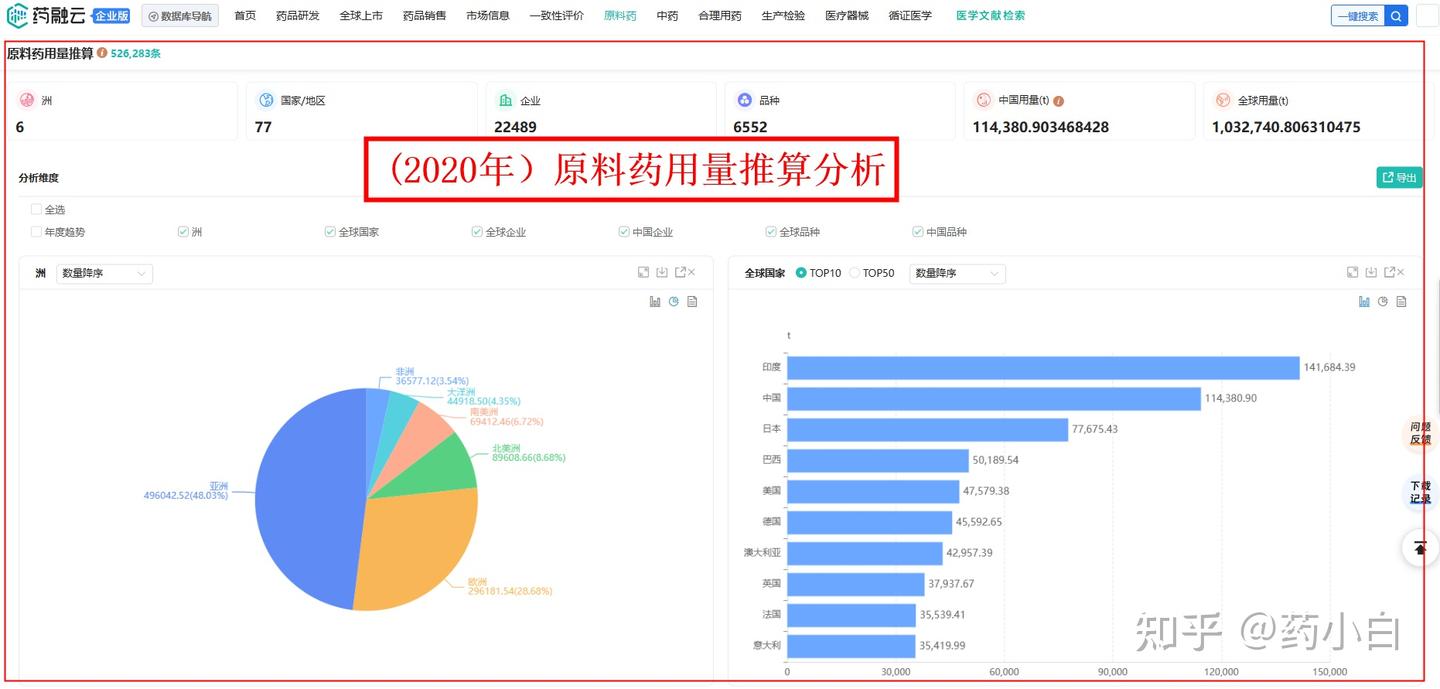Open the 生产检验 menu
1440x689 pixels.
[x=783, y=16]
